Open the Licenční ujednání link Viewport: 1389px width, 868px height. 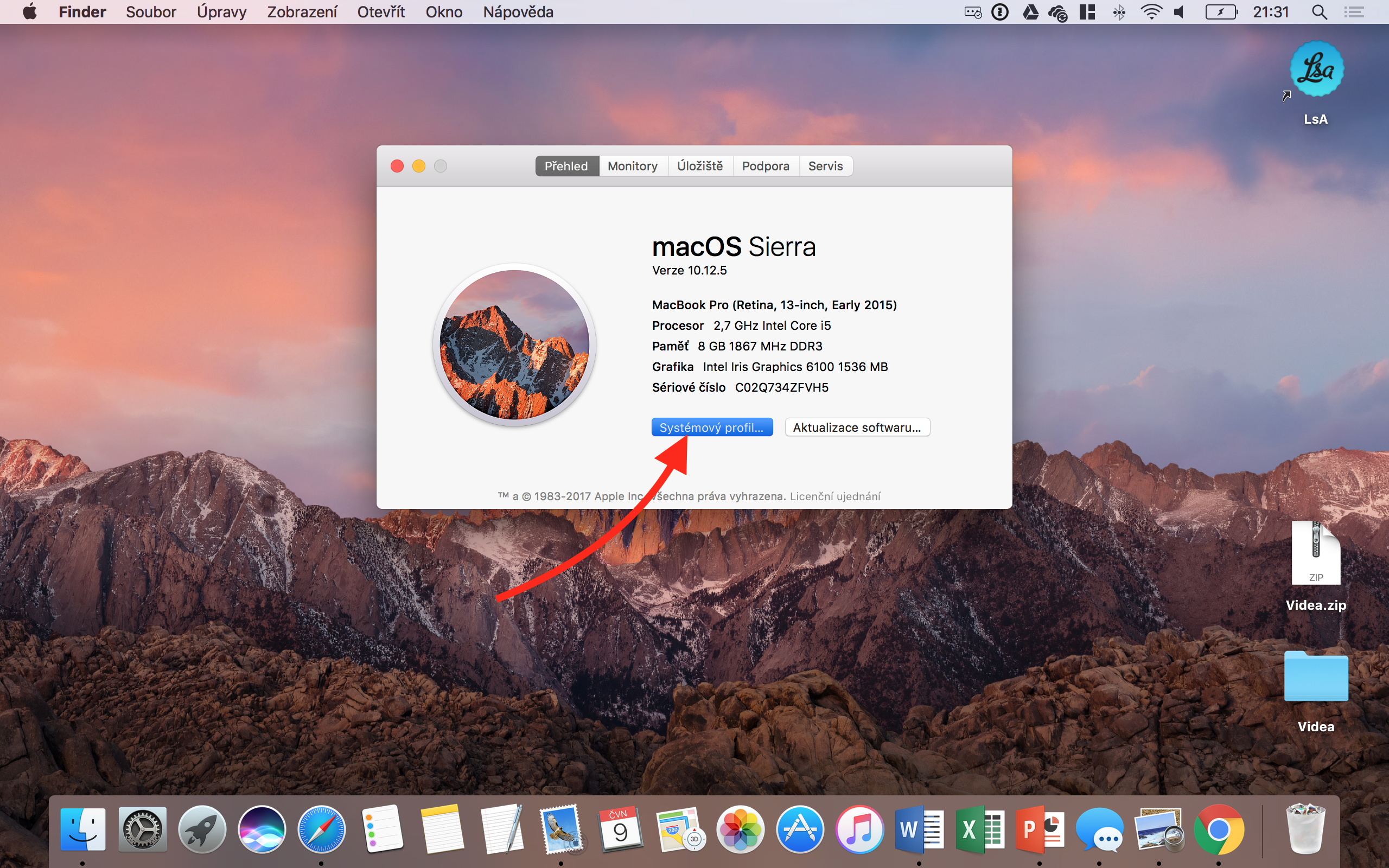834,496
